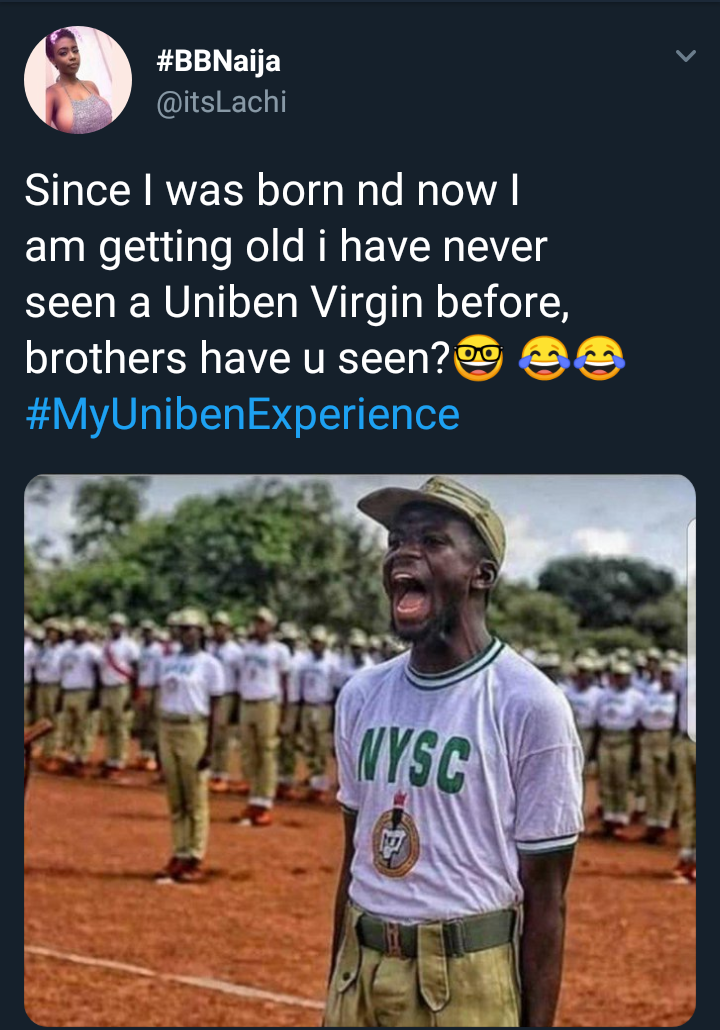This screenshot has height=1030, width=720.
Task: Click the first tears-of-joy emoji
Action: click(x=545, y=361)
